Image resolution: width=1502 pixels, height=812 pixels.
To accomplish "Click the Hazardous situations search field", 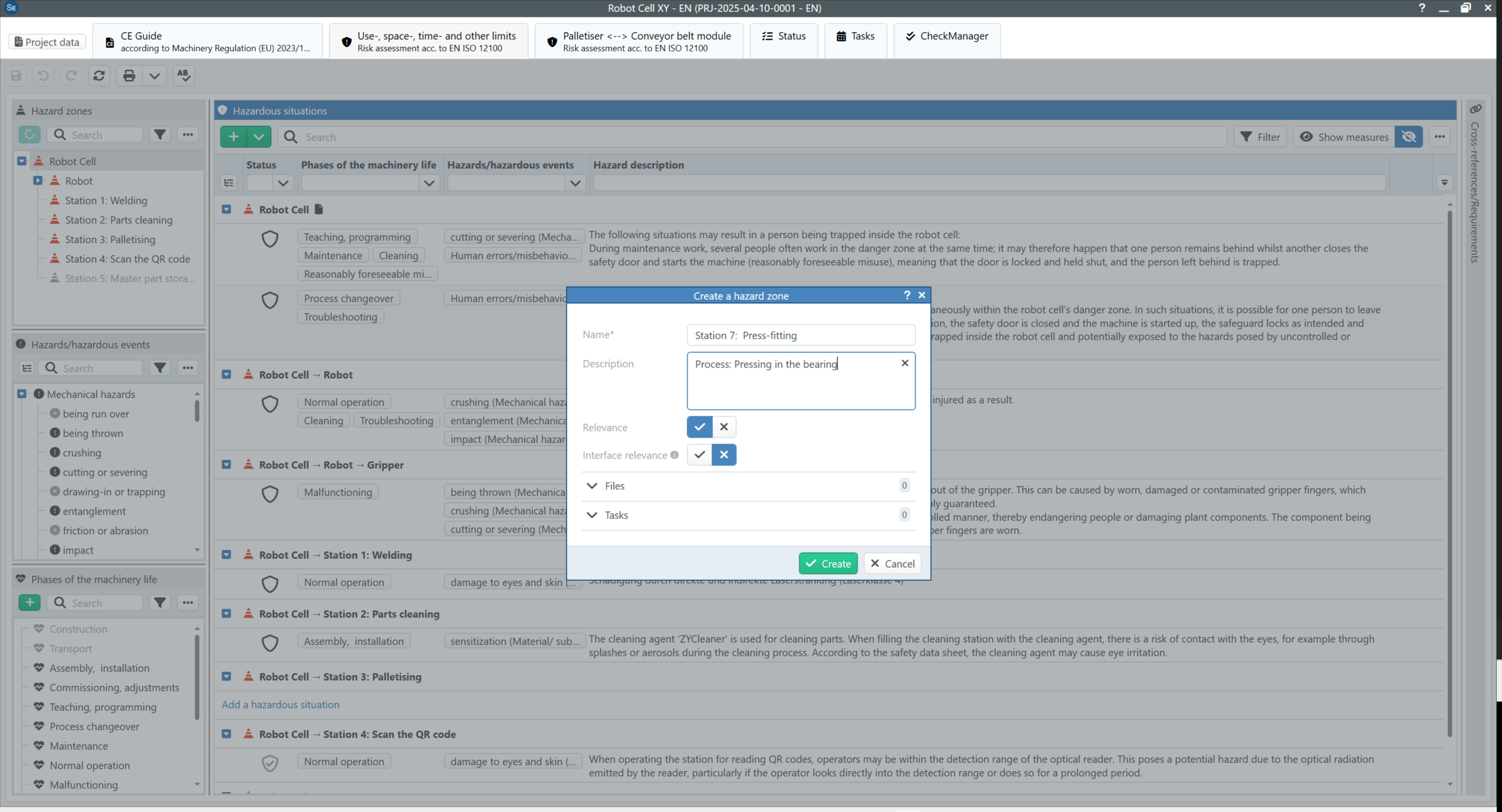I will 752,137.
